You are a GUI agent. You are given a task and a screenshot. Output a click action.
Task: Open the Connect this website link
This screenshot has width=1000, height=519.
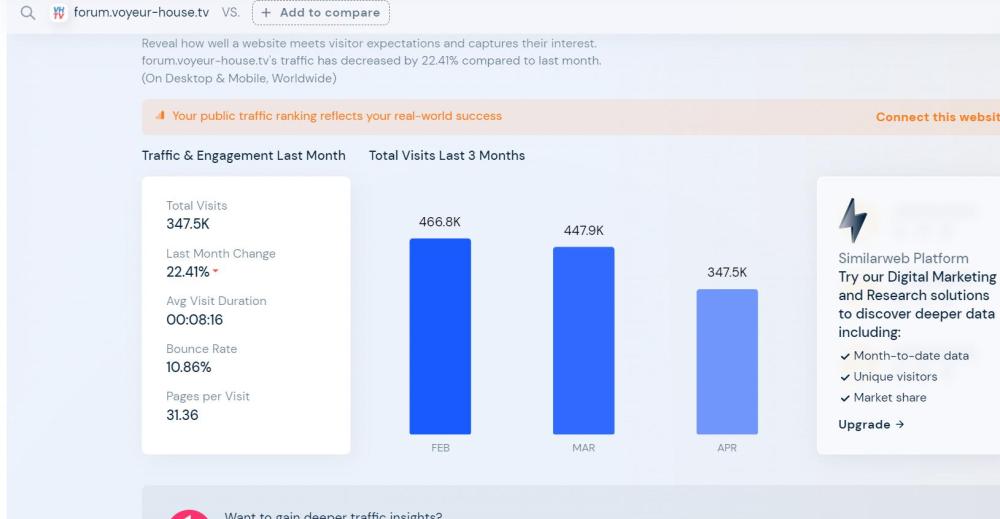click(x=937, y=116)
